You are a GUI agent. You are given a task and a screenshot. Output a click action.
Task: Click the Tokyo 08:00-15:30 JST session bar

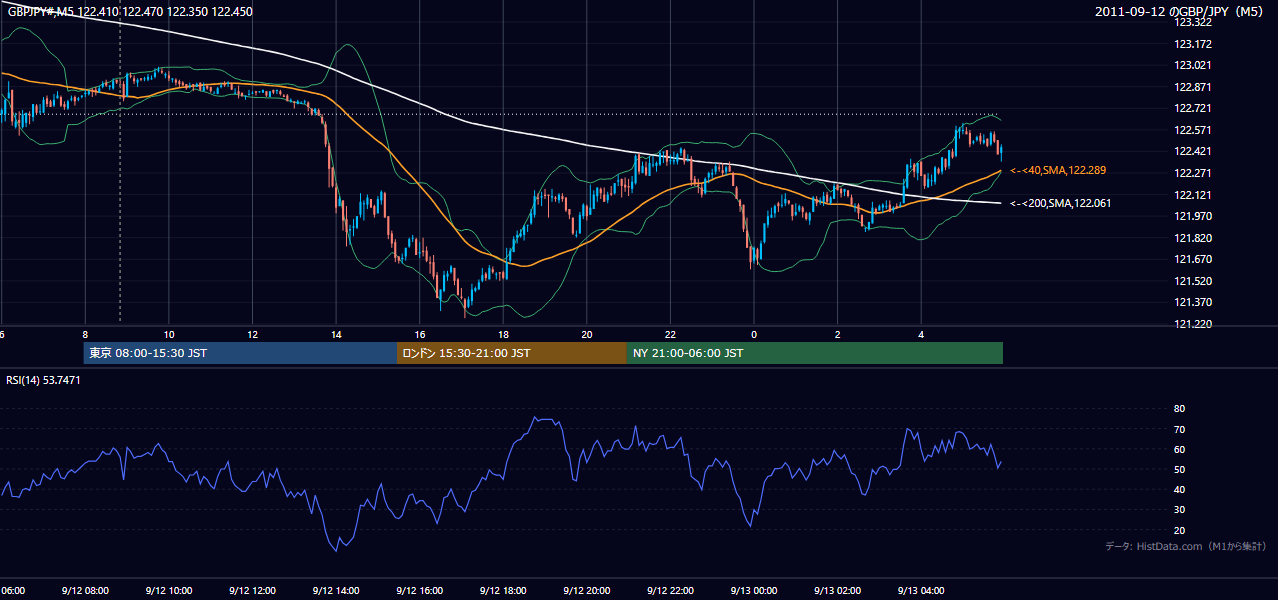tap(240, 353)
